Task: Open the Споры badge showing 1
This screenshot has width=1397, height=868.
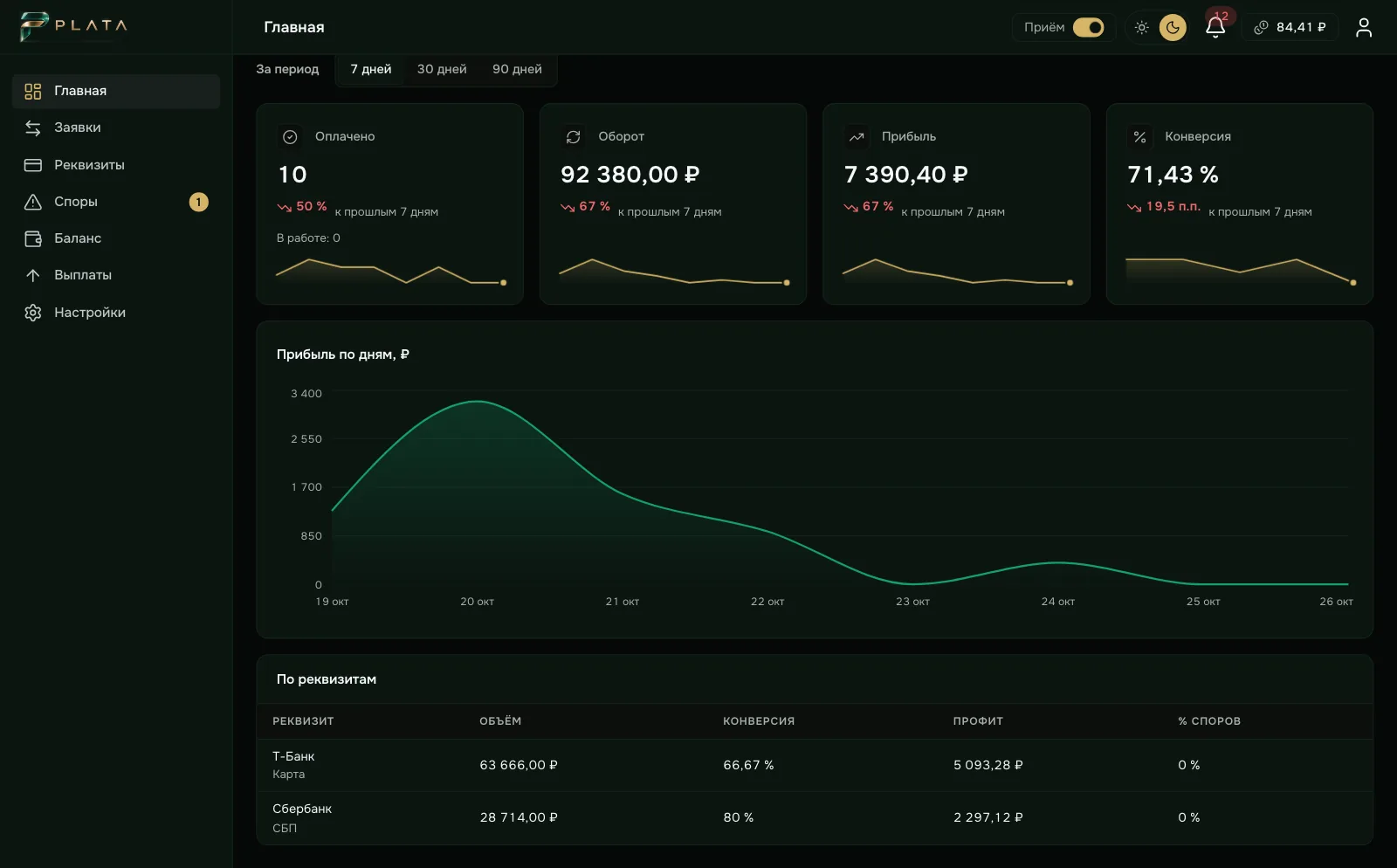Action: tap(198, 202)
